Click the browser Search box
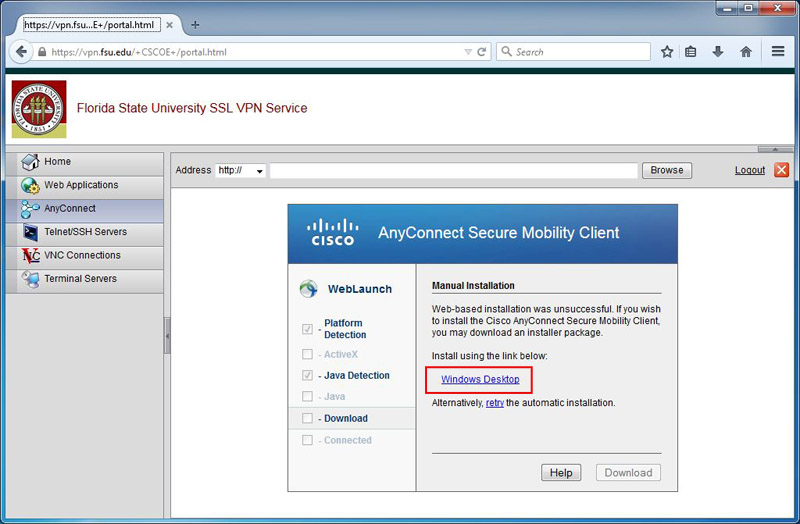 [x=573, y=52]
